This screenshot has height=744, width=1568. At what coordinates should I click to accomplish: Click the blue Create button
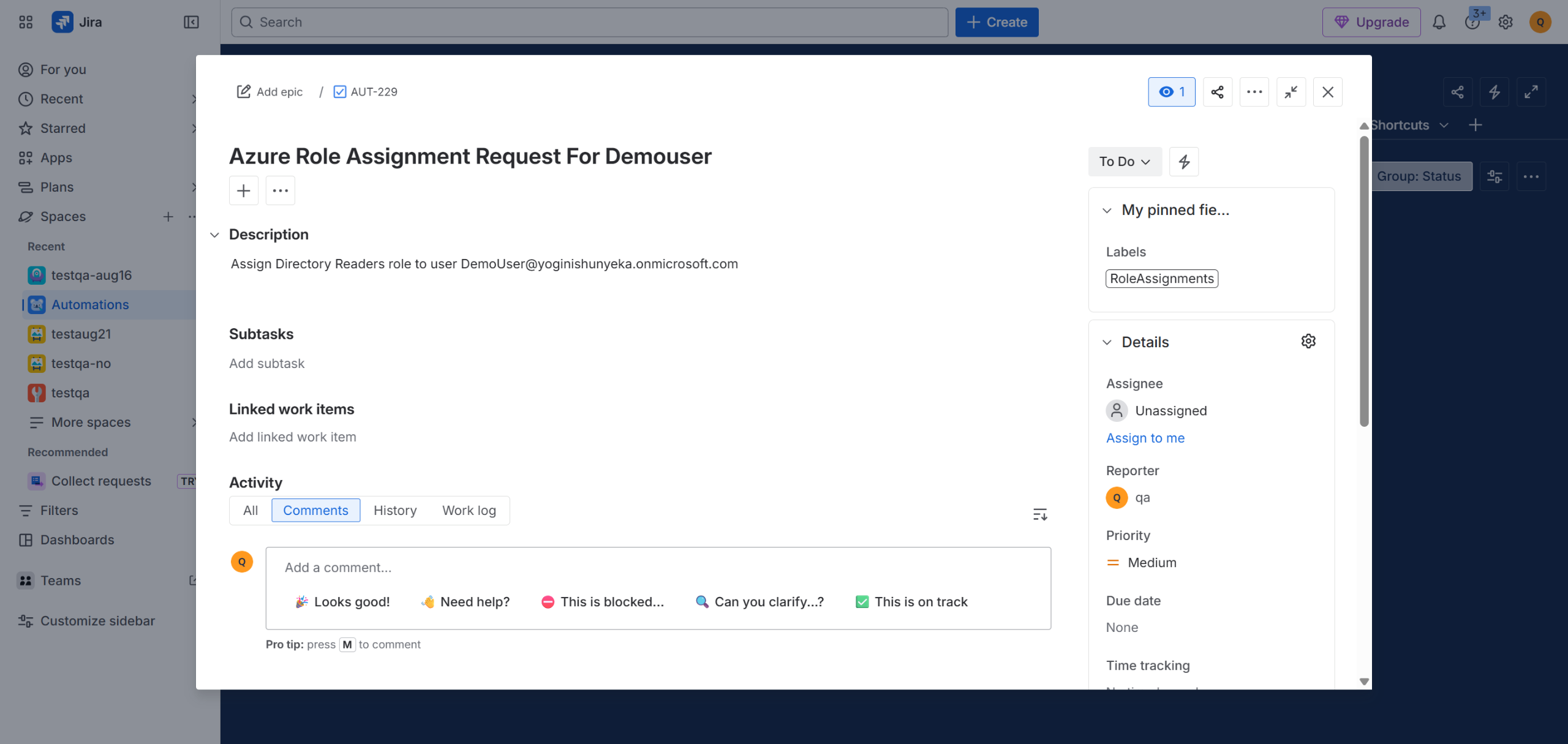pyautogui.click(x=997, y=23)
